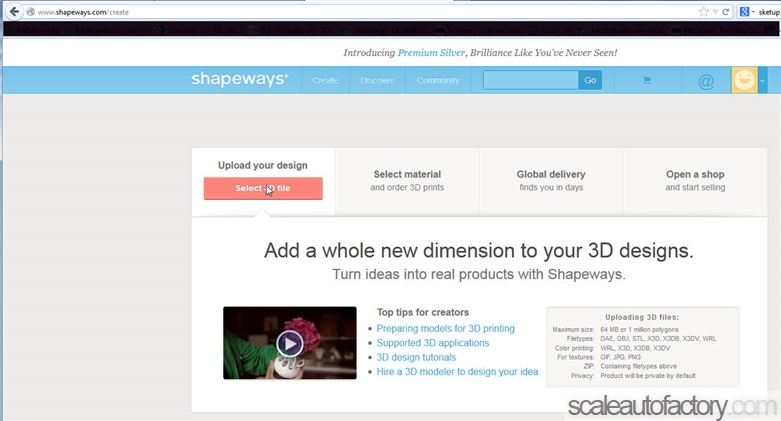
Task: Click the shapeways logo
Action: pyautogui.click(x=240, y=79)
